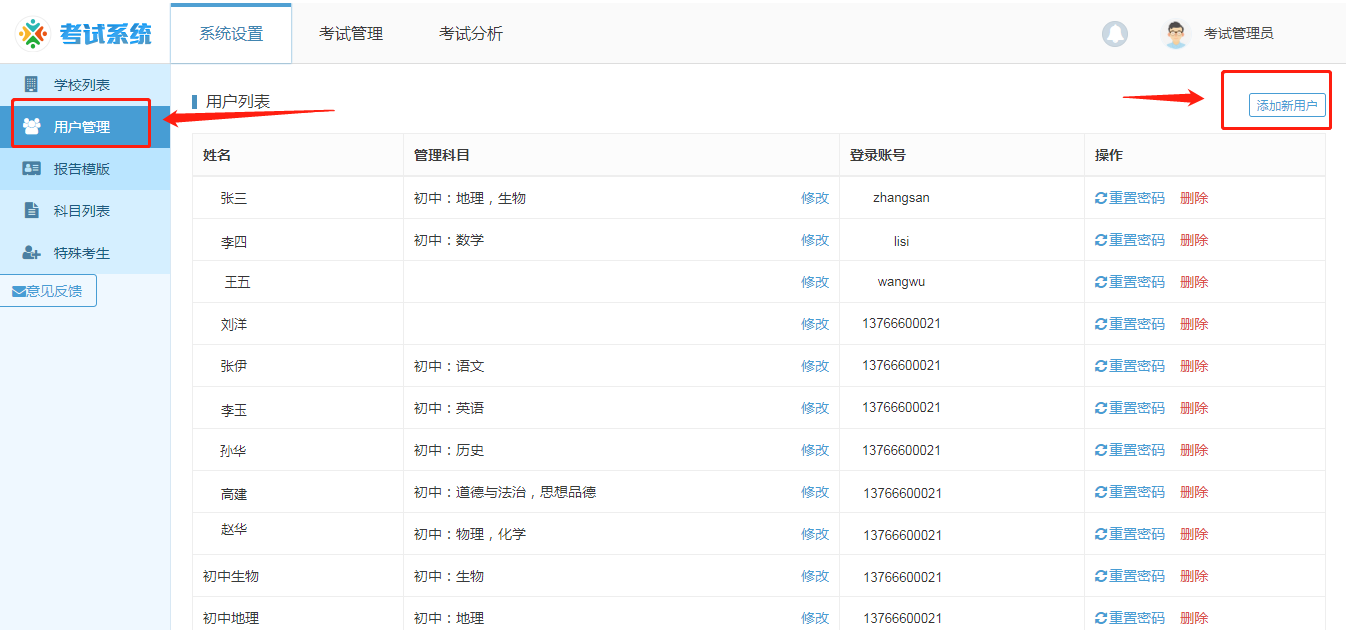This screenshot has width=1346, height=630.
Task: Open the 考试分析 tab
Action: click(x=471, y=33)
